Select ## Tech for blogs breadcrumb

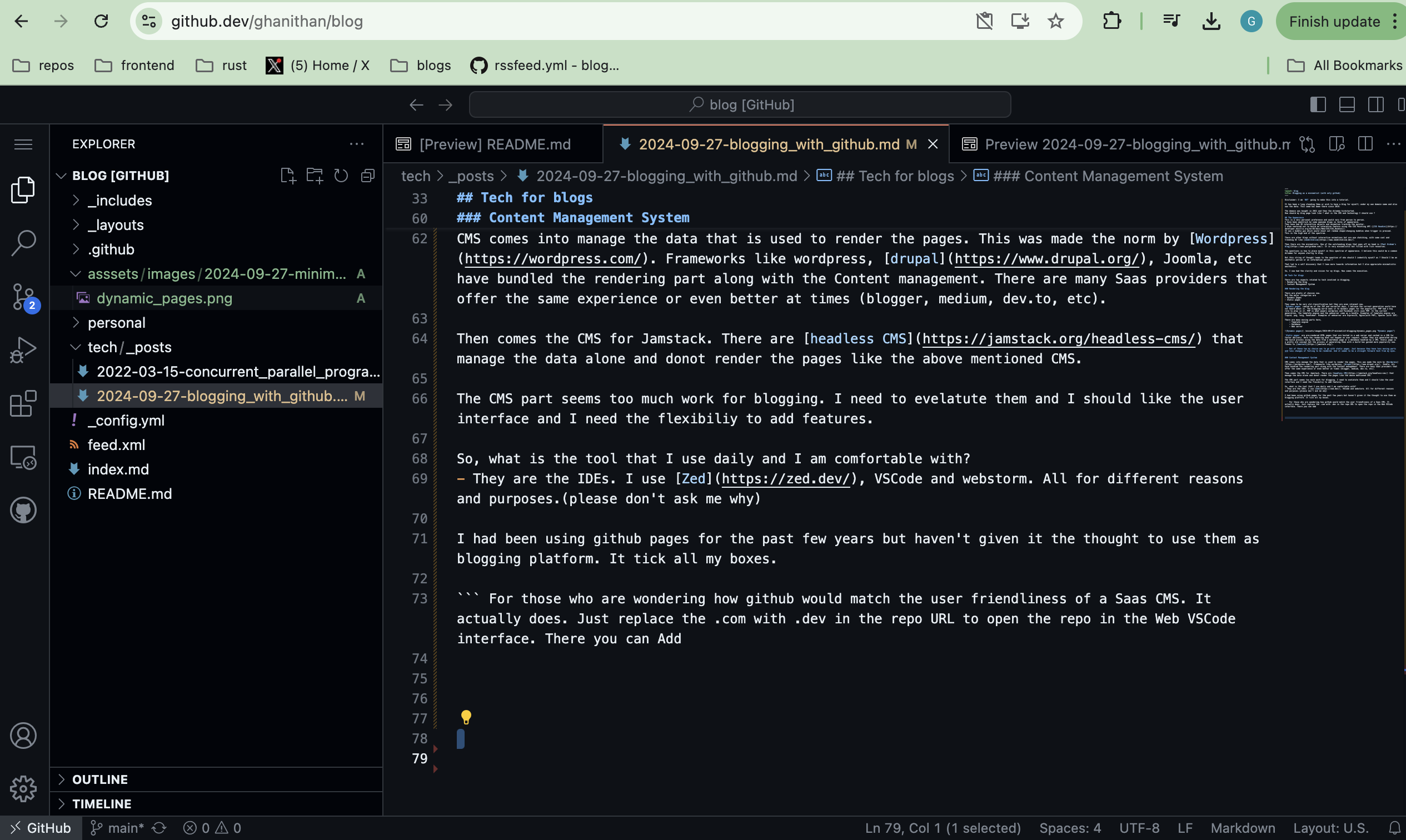(x=886, y=176)
